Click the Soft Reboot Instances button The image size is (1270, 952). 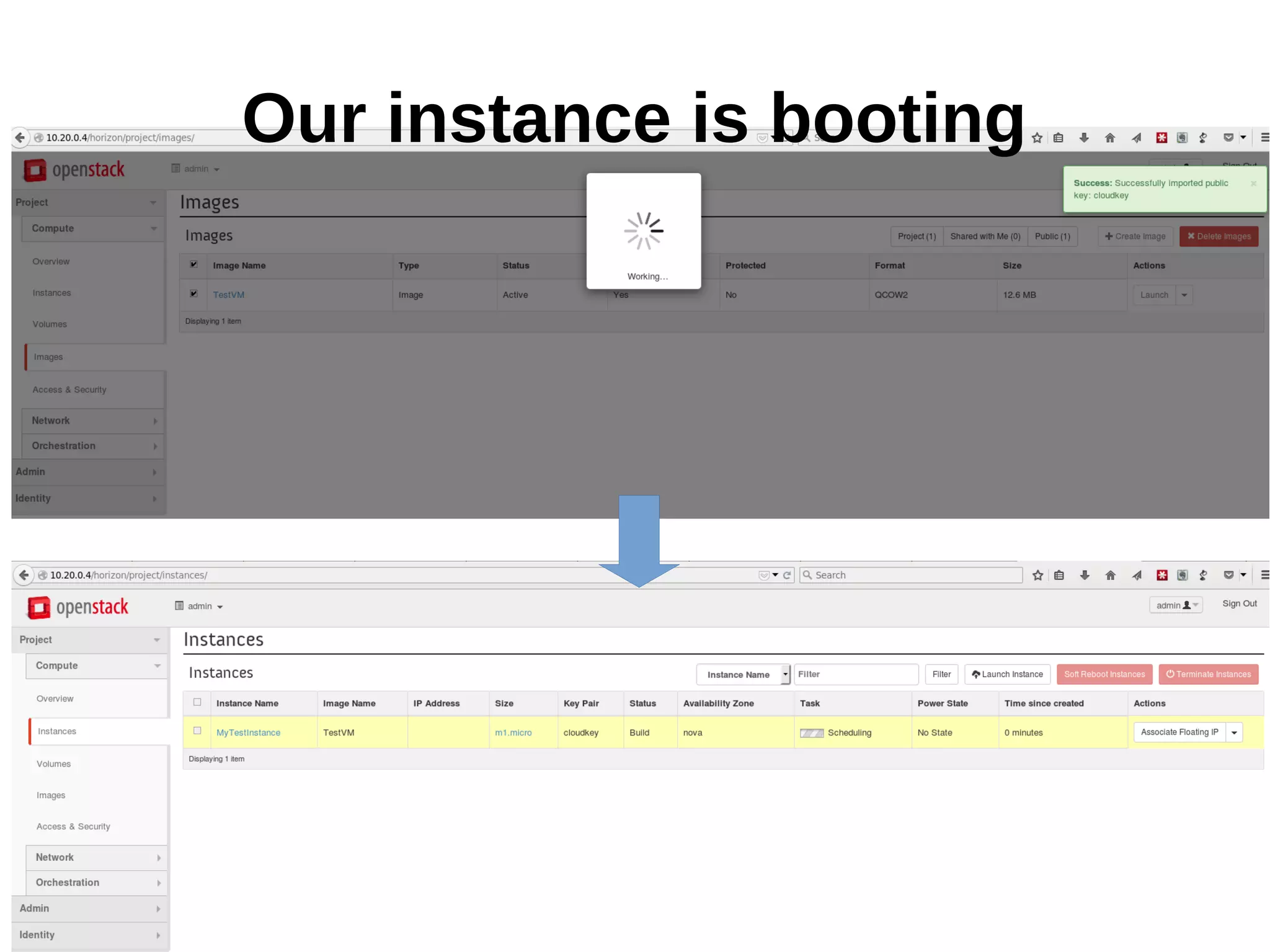1104,674
